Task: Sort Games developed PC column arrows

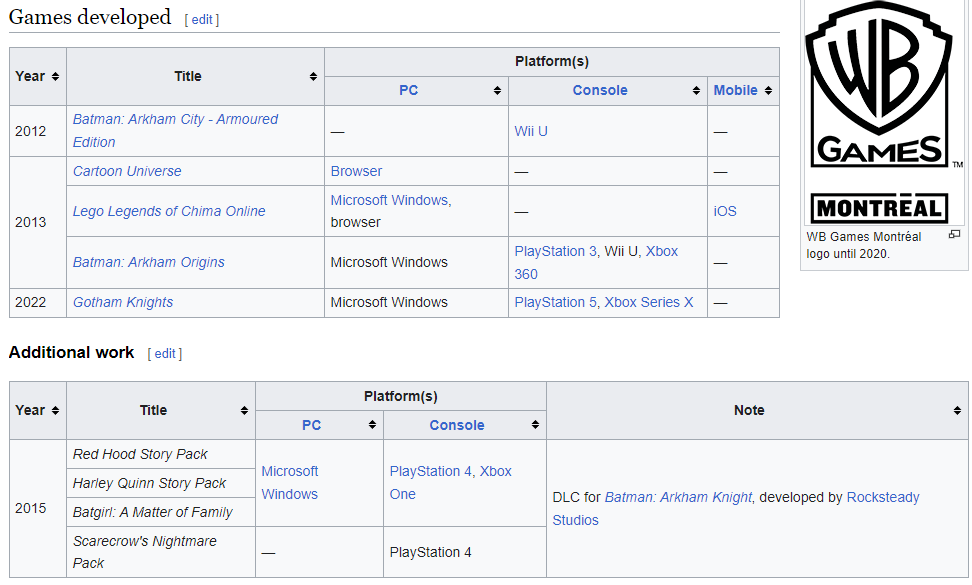Action: click(497, 90)
